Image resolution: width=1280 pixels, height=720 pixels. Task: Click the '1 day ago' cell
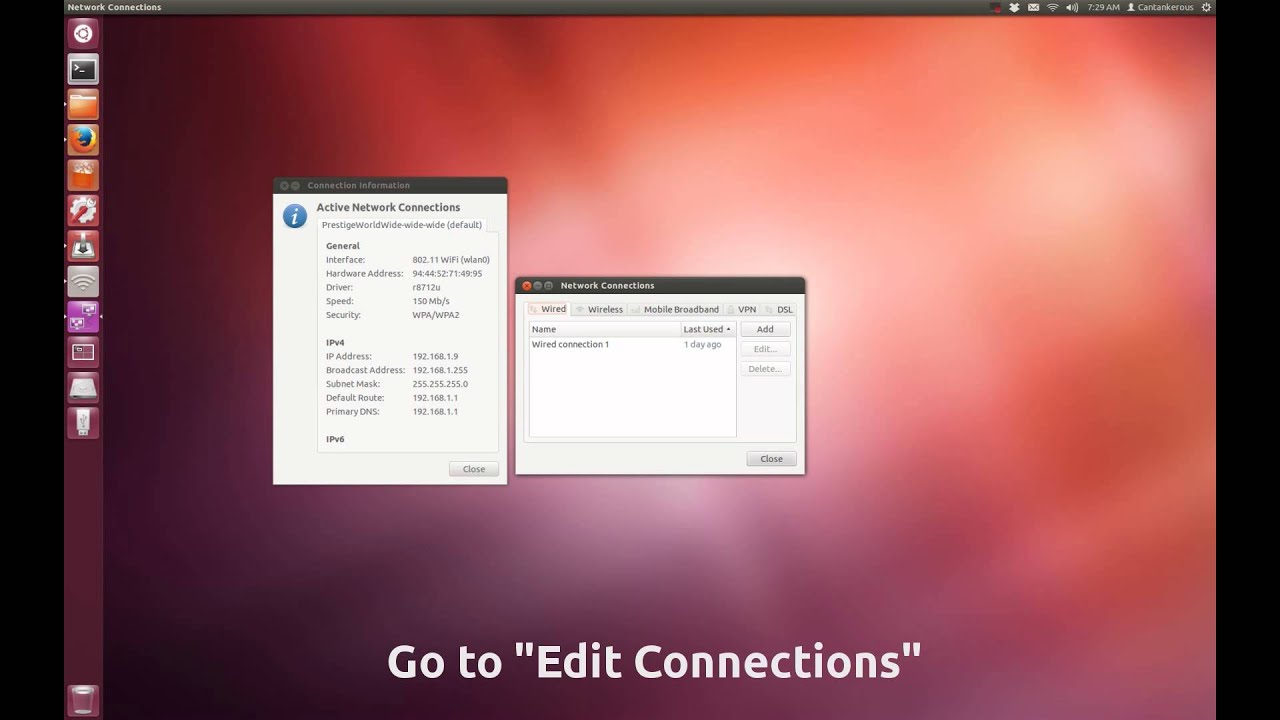click(x=702, y=344)
